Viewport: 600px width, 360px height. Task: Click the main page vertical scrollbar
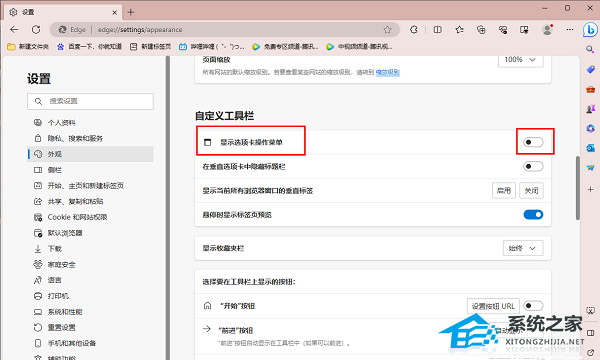point(577,188)
